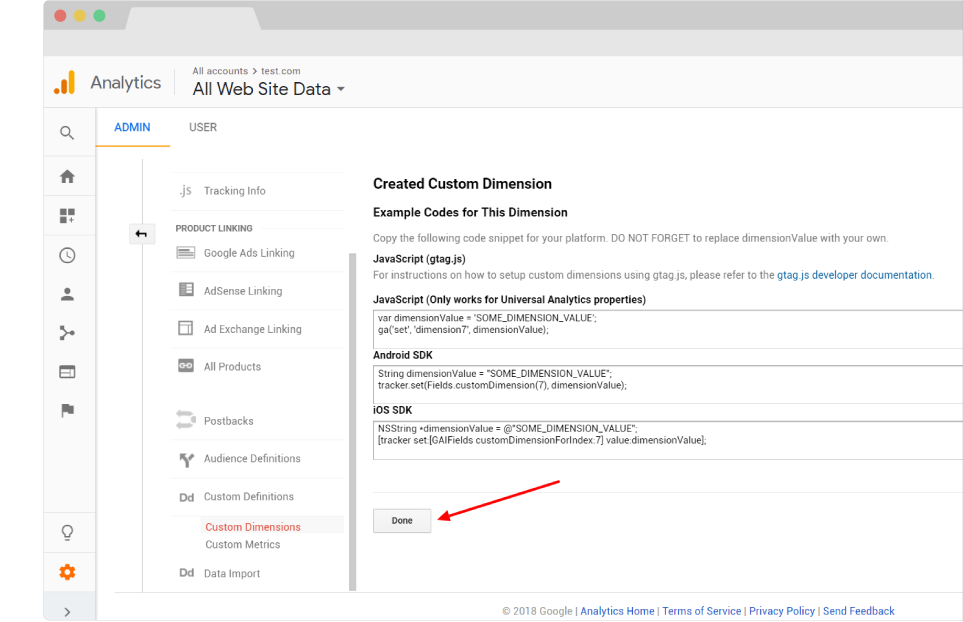Screen dimensions: 963x622
Task: Open the Privacy Policy footer link
Action: pos(782,611)
